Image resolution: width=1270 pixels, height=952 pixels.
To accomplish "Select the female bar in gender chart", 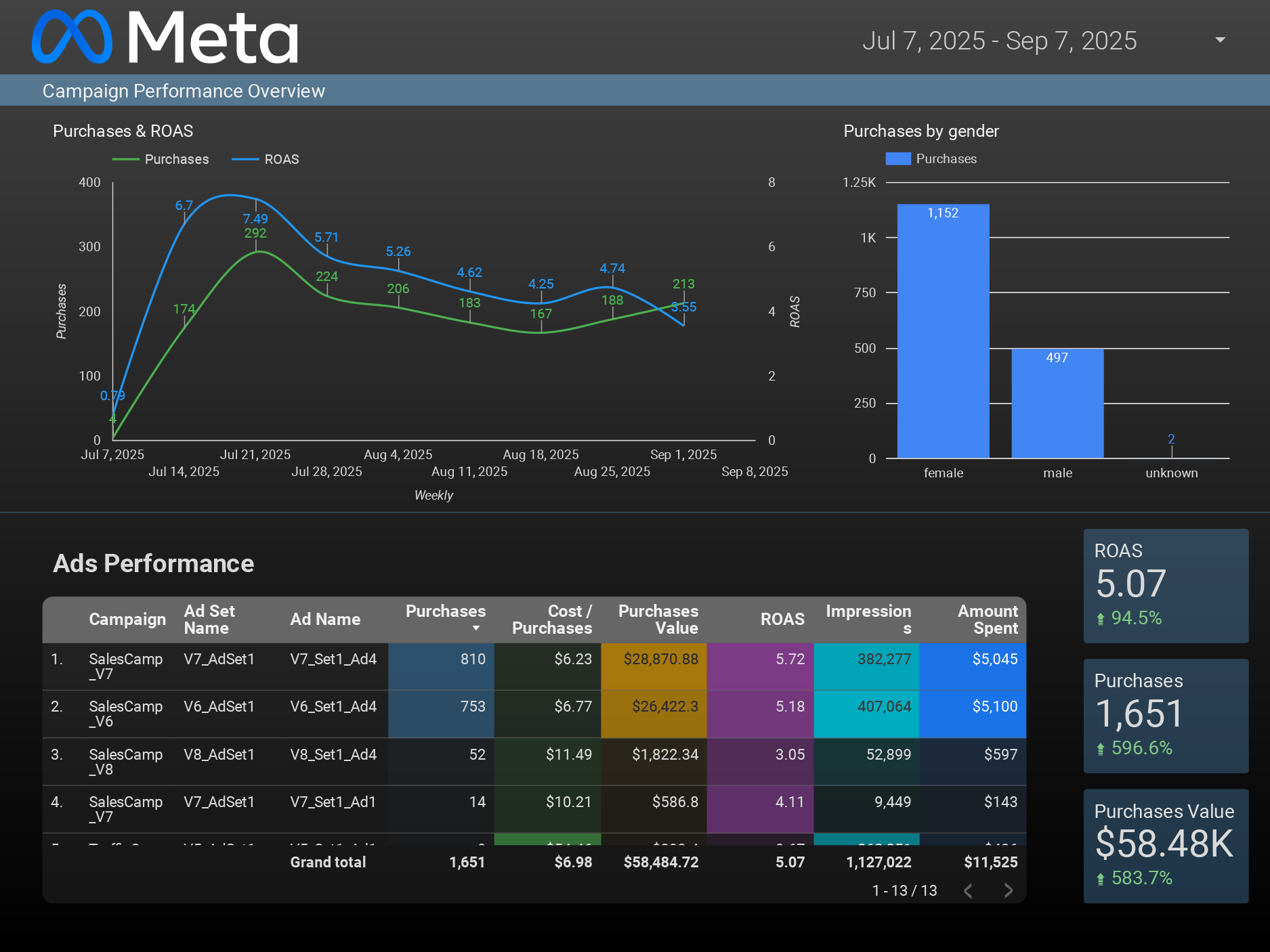I will pyautogui.click(x=943, y=332).
